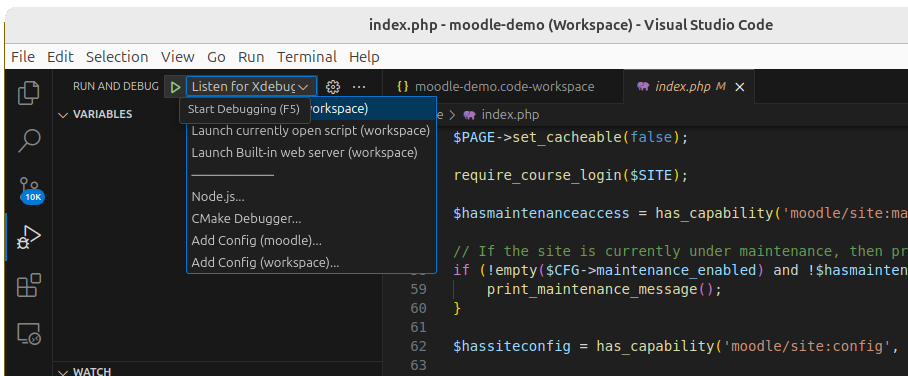Click the curly braces icon of moodle-demo.code-workspace tab

click(403, 86)
